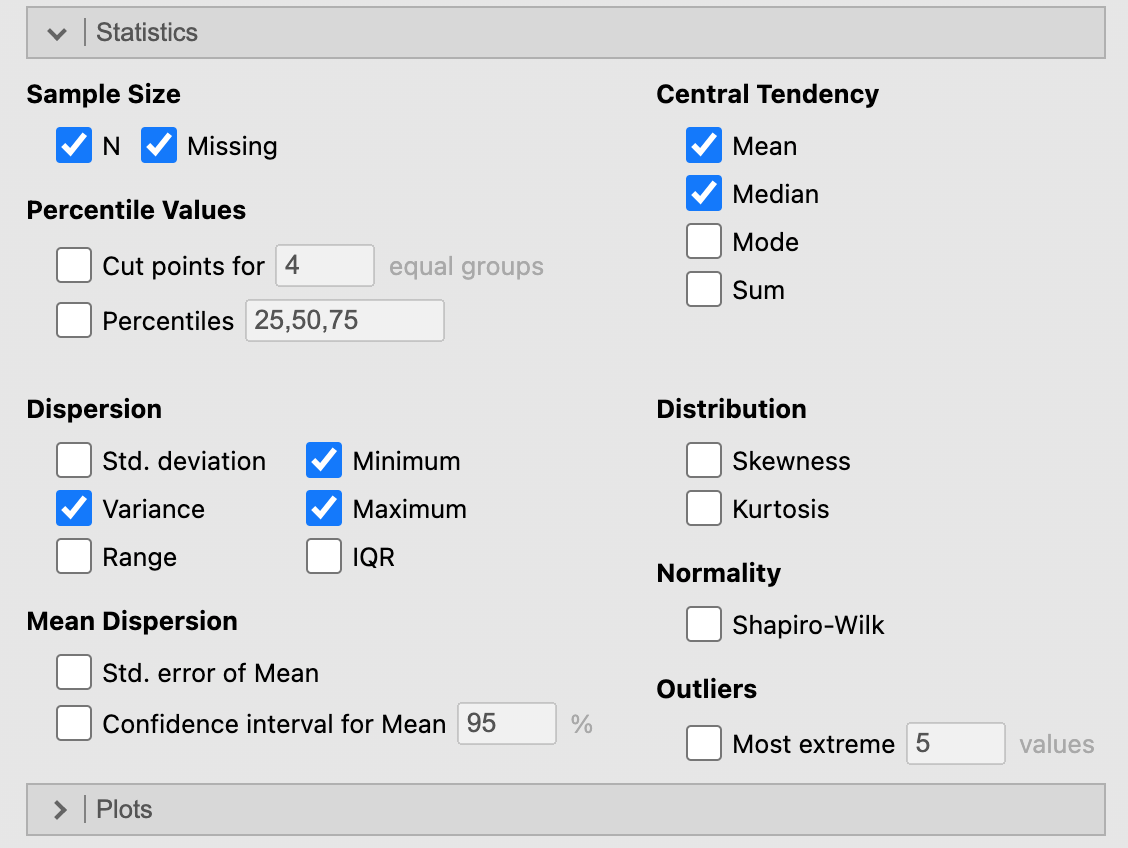Turn on the Range checkbox
The width and height of the screenshot is (1128, 848).
(x=74, y=557)
